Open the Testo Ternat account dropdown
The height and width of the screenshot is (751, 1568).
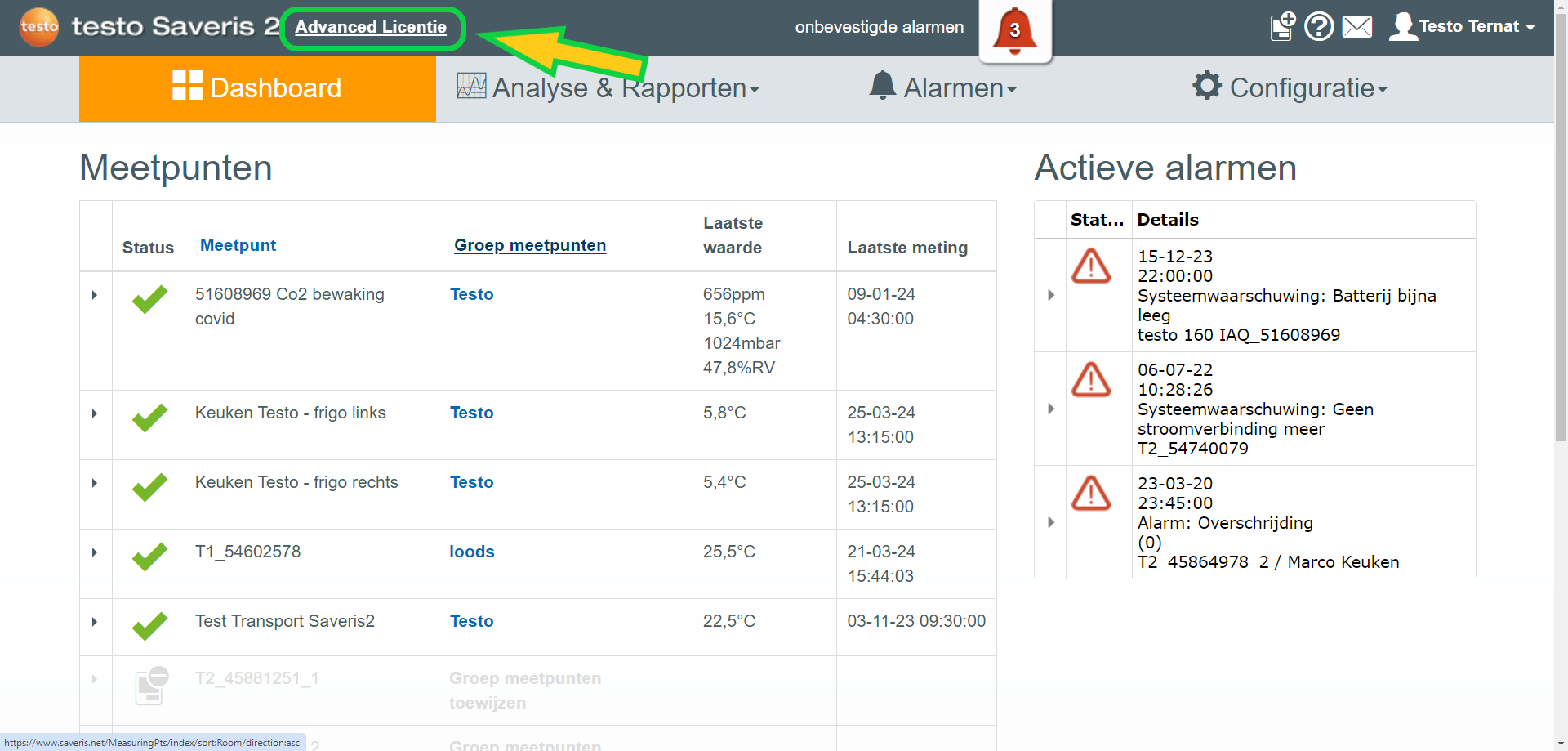point(1477,26)
